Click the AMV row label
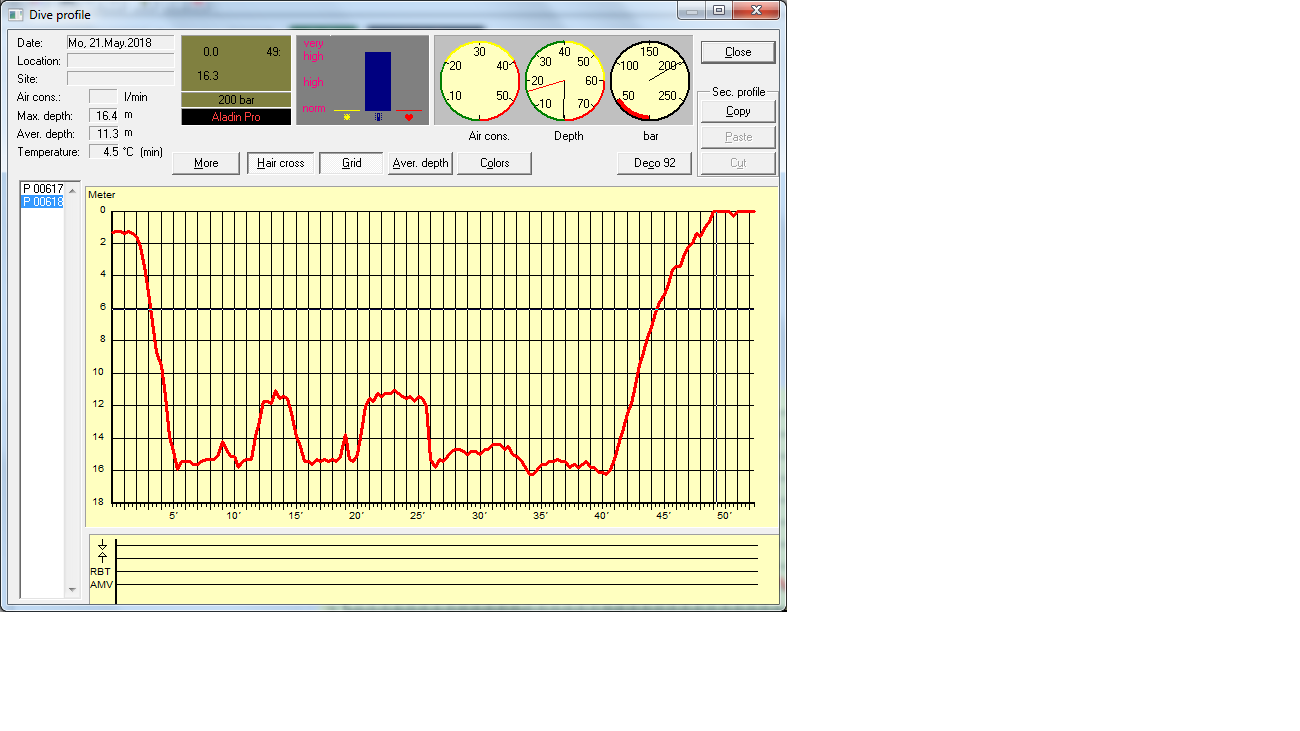 point(102,584)
